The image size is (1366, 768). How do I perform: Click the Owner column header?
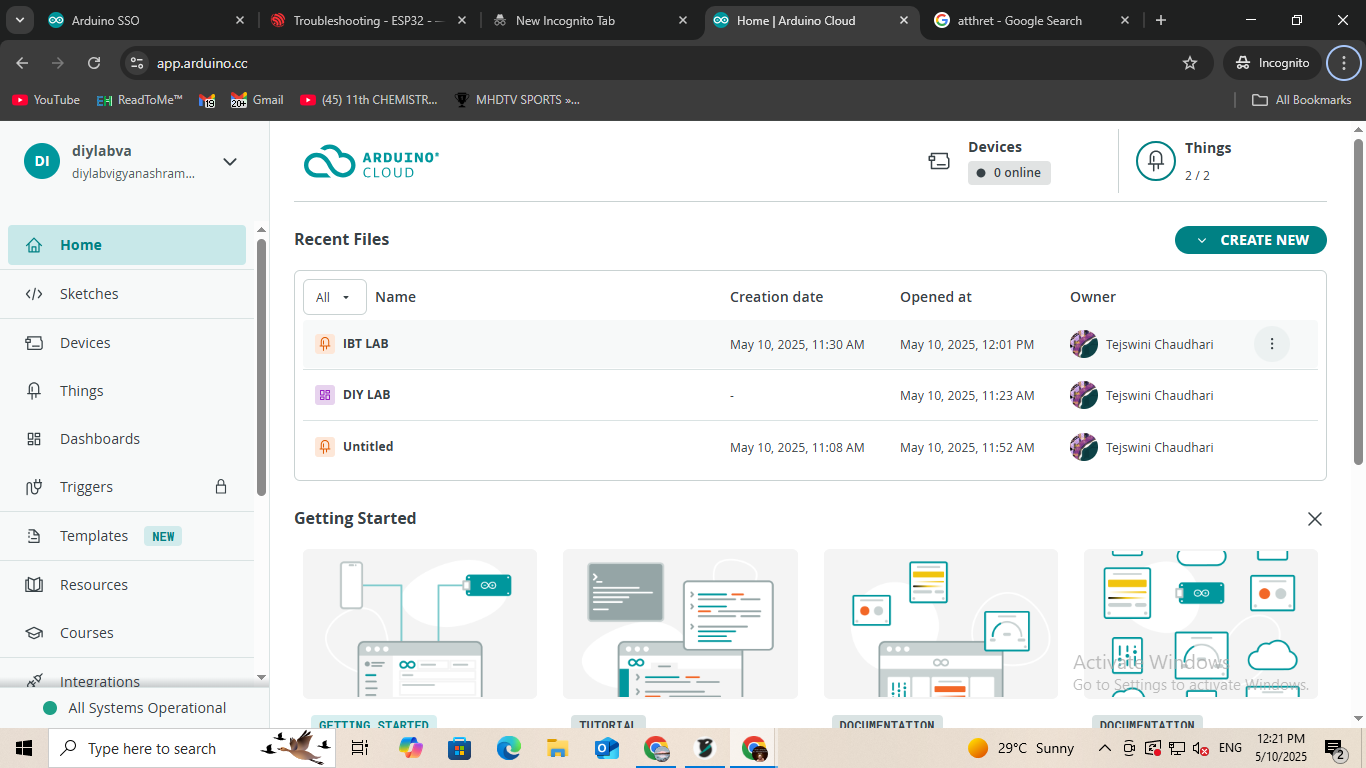[x=1093, y=297]
